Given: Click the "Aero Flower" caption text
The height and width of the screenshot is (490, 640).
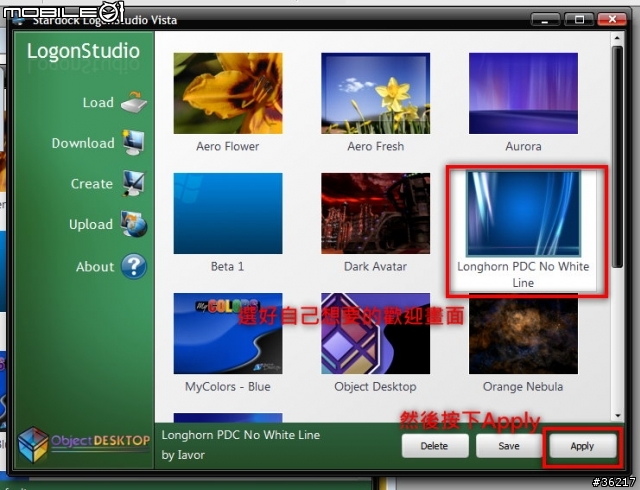Looking at the screenshot, I should click(228, 146).
